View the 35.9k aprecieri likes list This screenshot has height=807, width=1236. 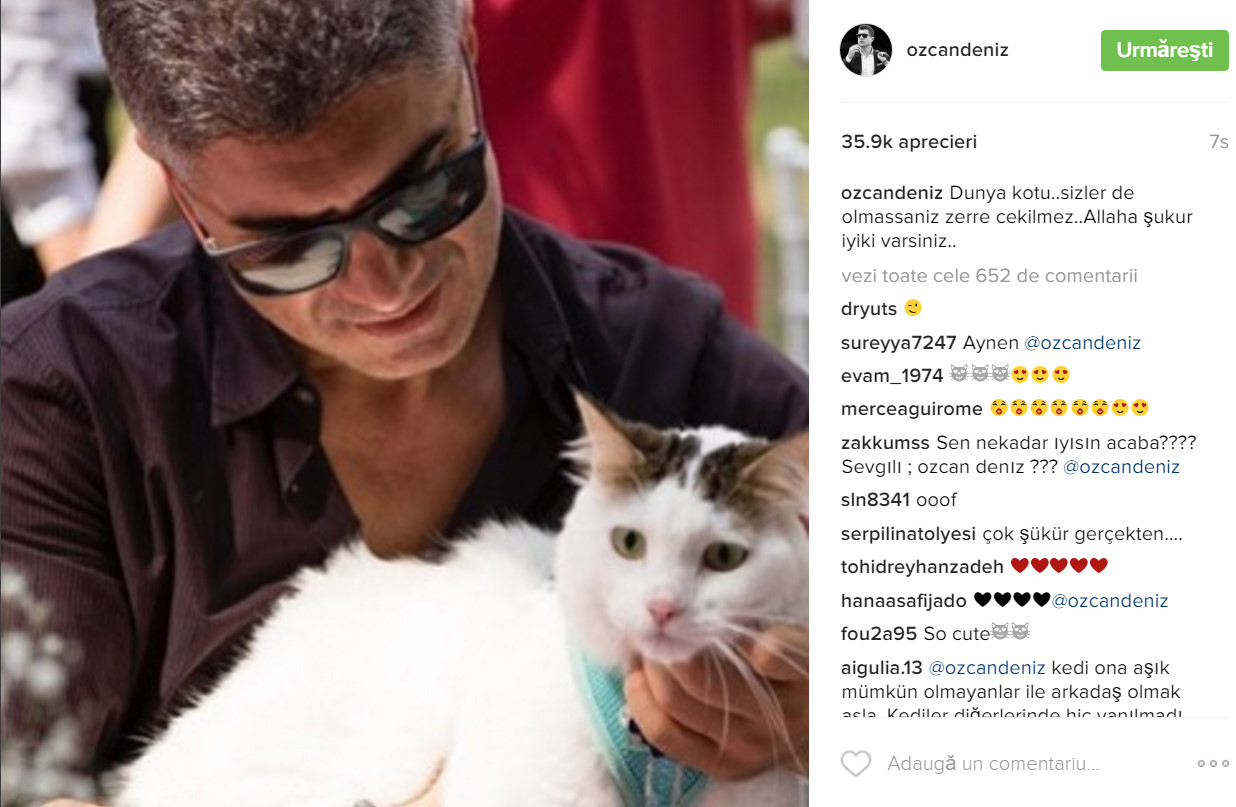[909, 142]
